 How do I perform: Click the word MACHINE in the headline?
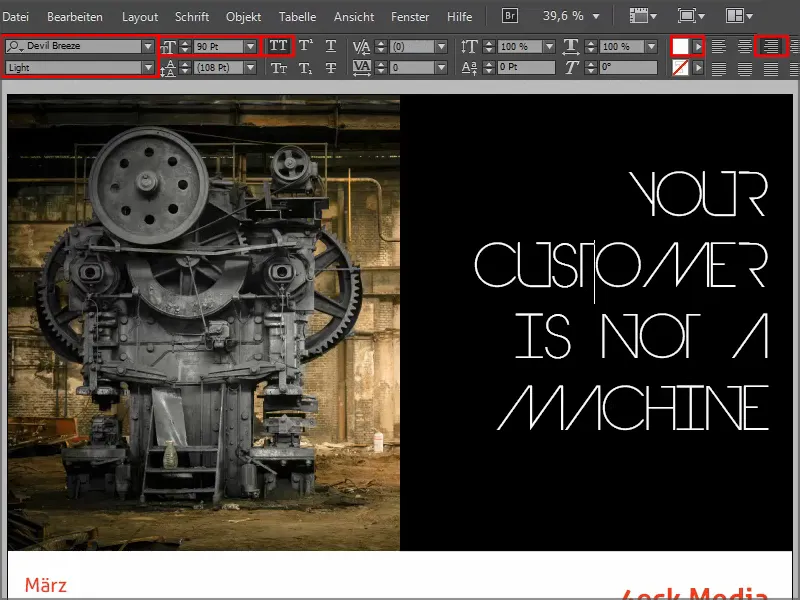(x=633, y=408)
